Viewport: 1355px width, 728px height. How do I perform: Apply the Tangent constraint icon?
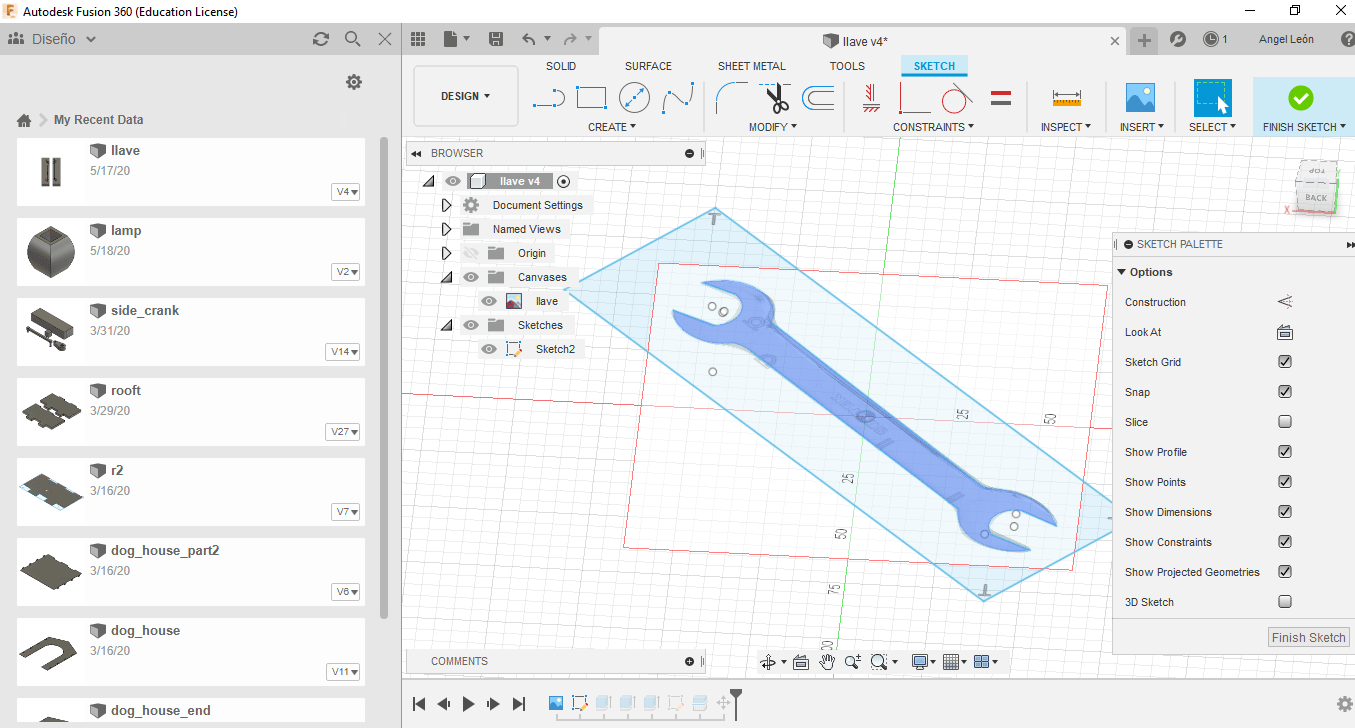957,98
